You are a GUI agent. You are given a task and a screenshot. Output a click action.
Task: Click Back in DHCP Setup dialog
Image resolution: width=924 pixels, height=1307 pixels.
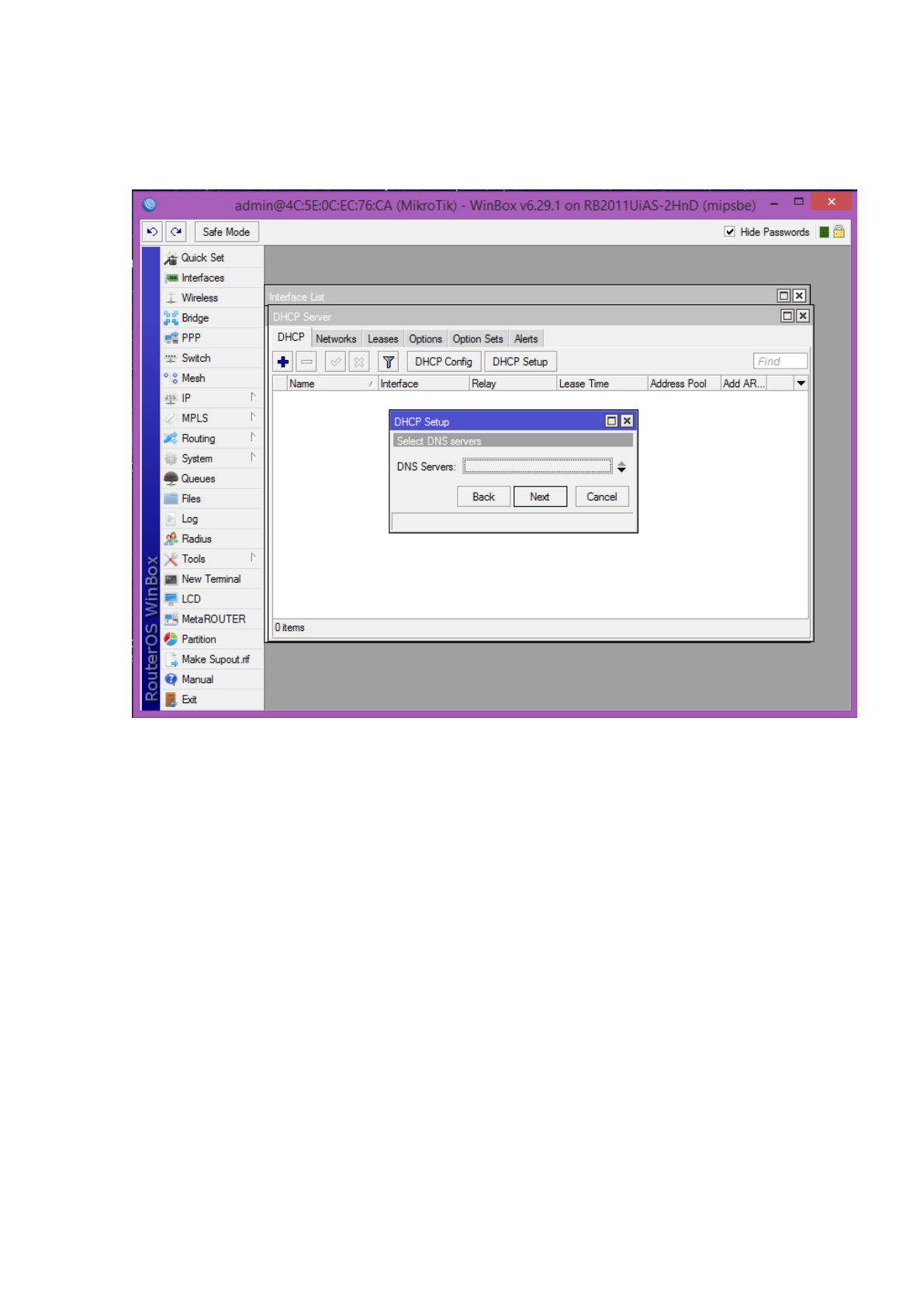tap(483, 497)
